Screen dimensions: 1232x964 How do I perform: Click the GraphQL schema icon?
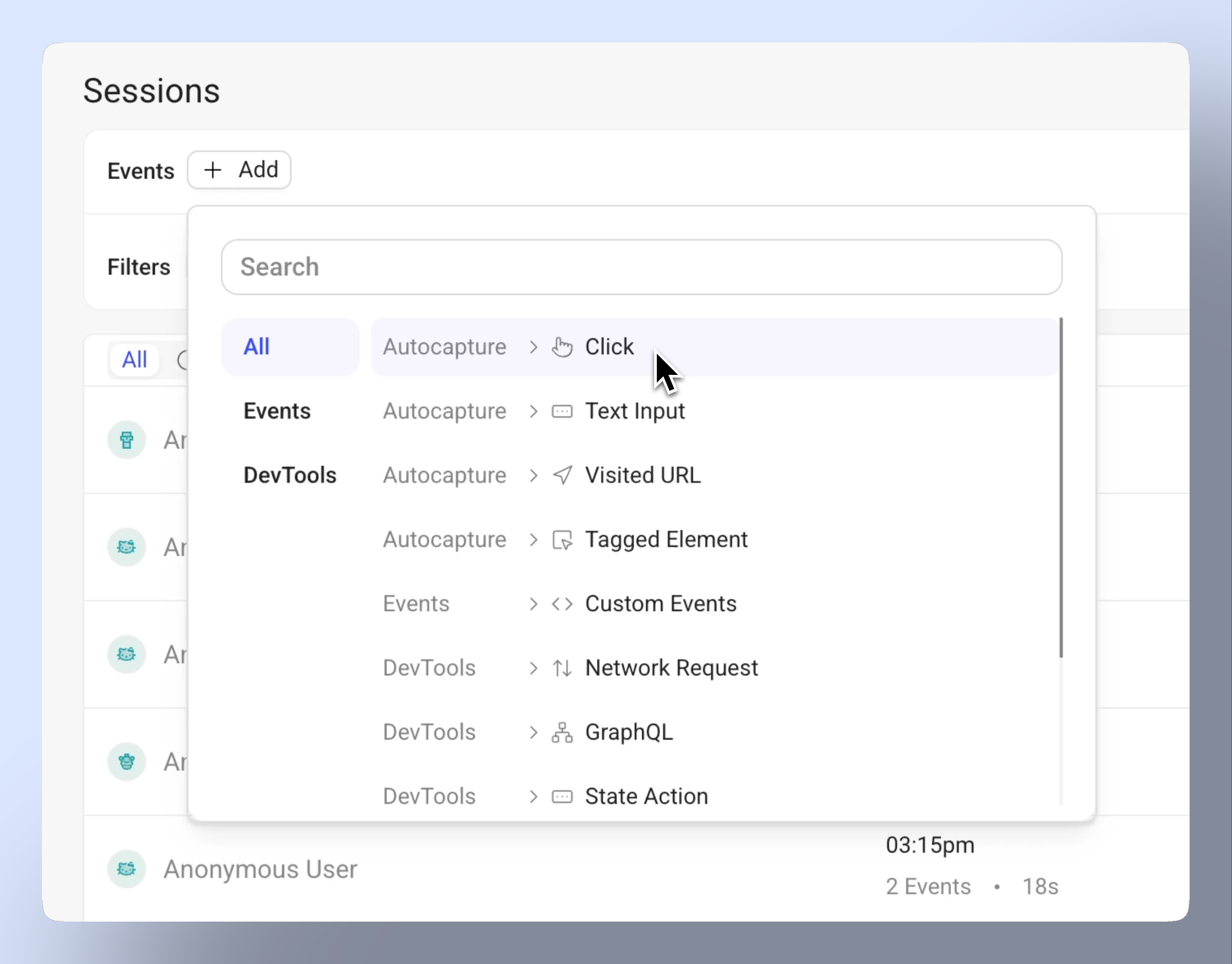pos(563,732)
